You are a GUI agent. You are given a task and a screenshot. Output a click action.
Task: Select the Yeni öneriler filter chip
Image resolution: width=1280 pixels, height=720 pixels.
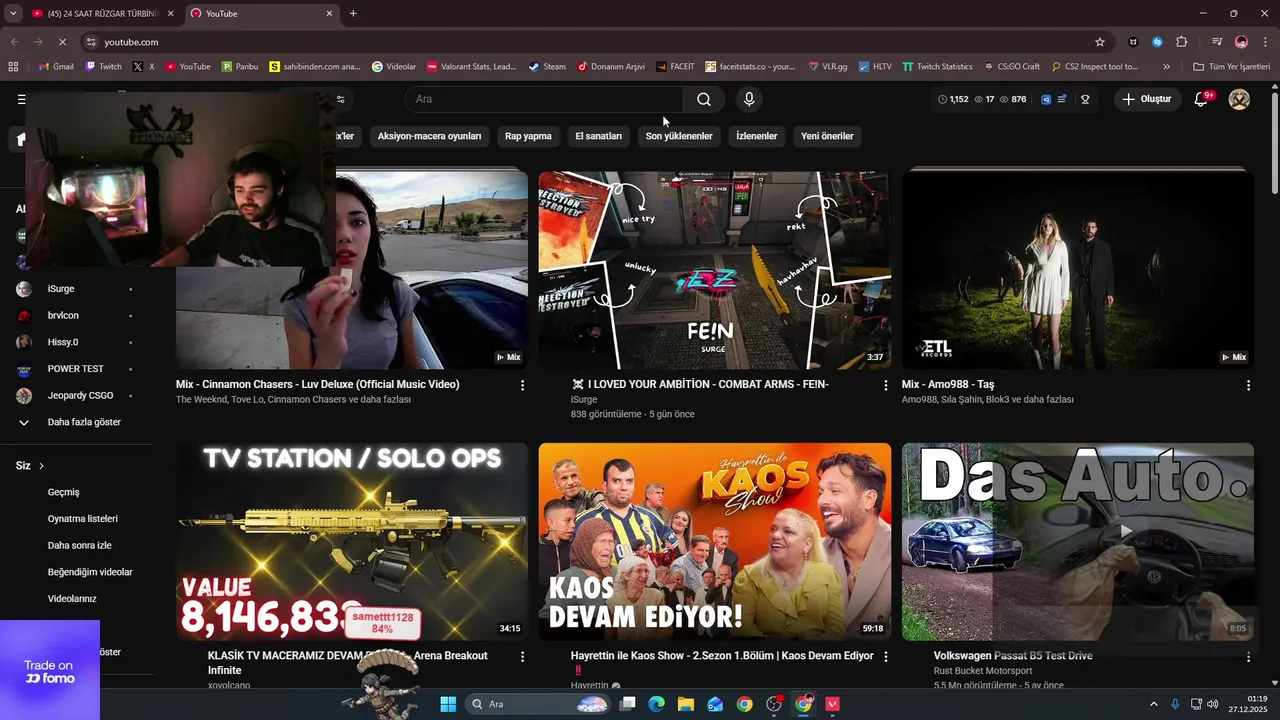click(x=827, y=136)
